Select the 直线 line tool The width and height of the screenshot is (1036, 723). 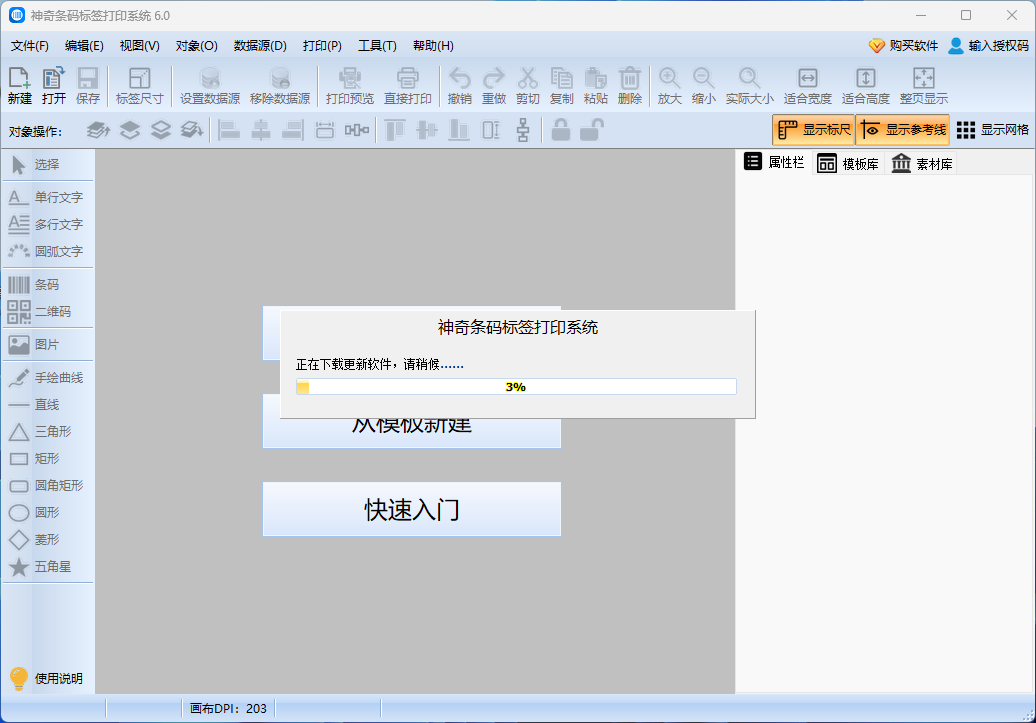[x=48, y=404]
